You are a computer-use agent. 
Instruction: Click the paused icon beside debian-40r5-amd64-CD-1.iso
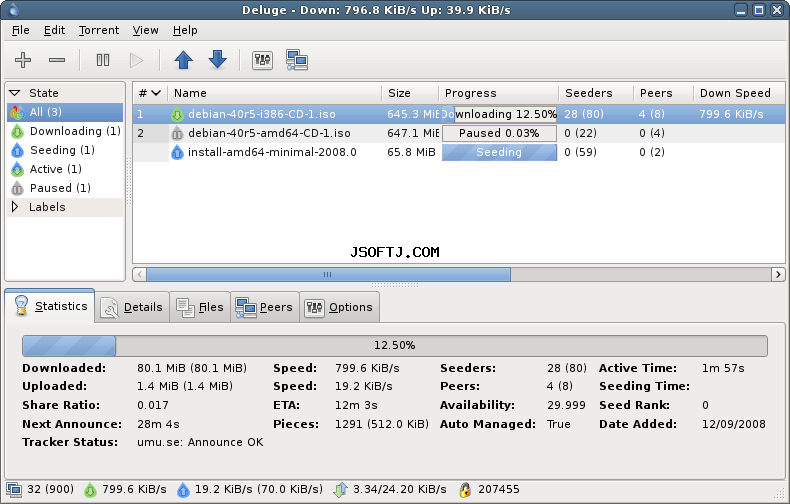coord(177,134)
